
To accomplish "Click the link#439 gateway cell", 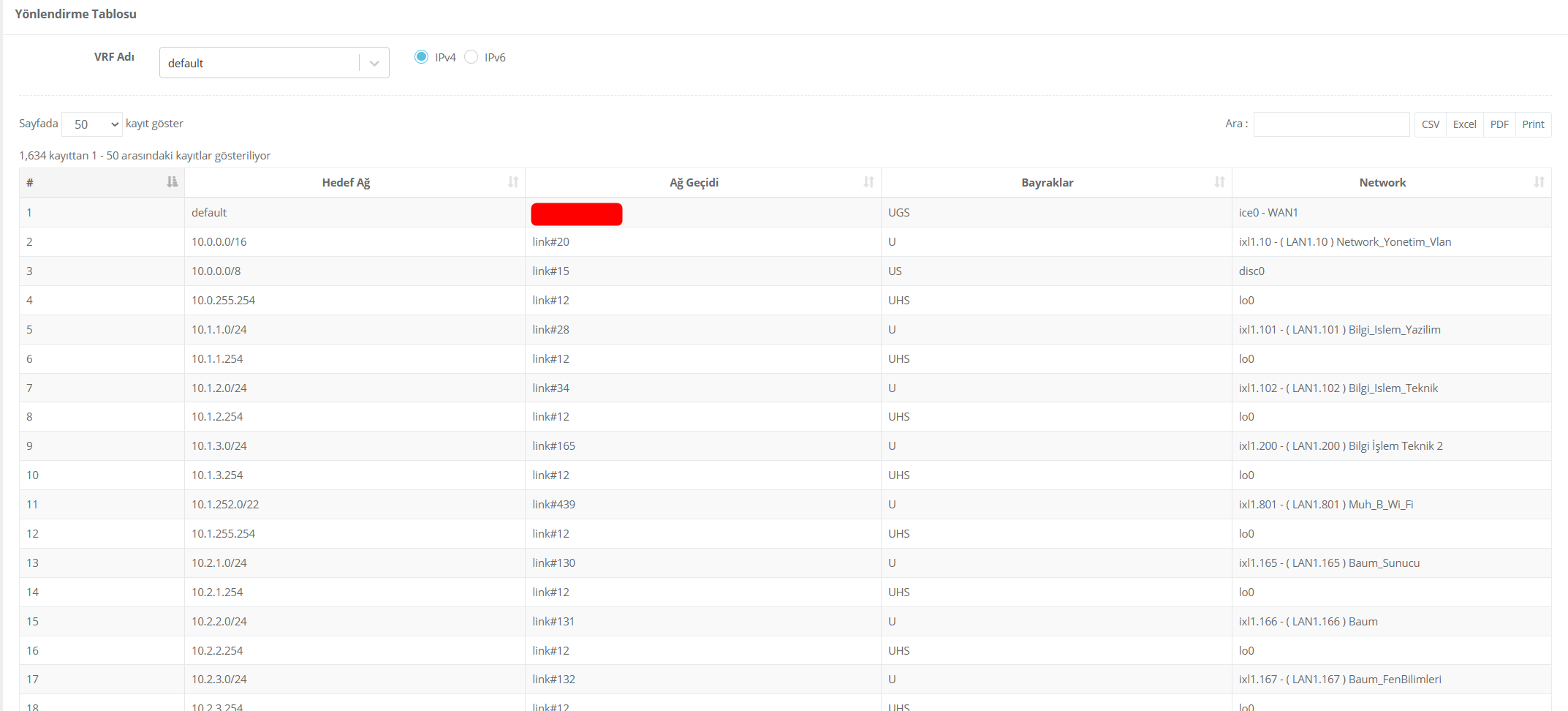I will click(x=553, y=505).
